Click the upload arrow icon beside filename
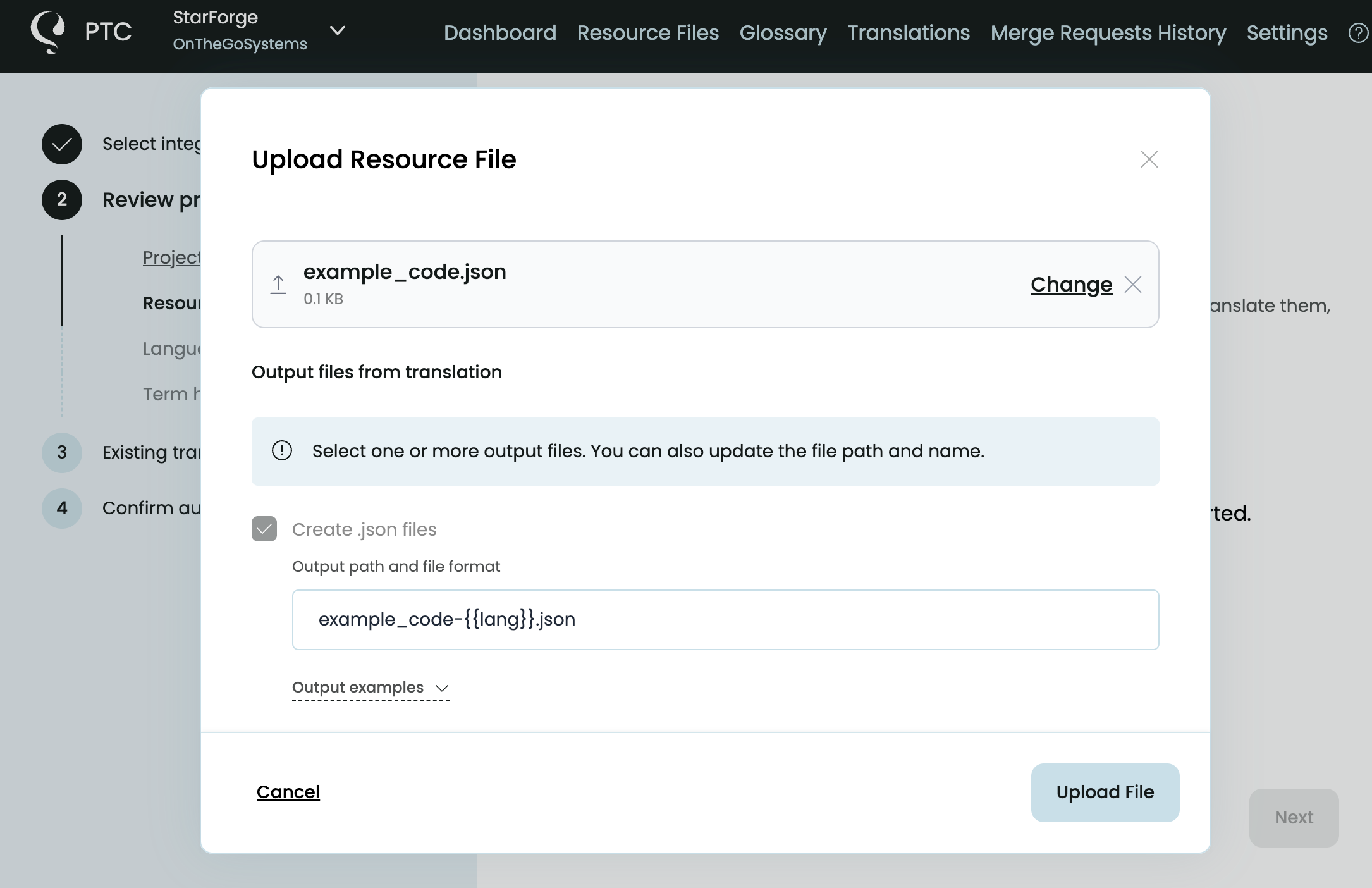This screenshot has height=888, width=1372. click(x=278, y=285)
